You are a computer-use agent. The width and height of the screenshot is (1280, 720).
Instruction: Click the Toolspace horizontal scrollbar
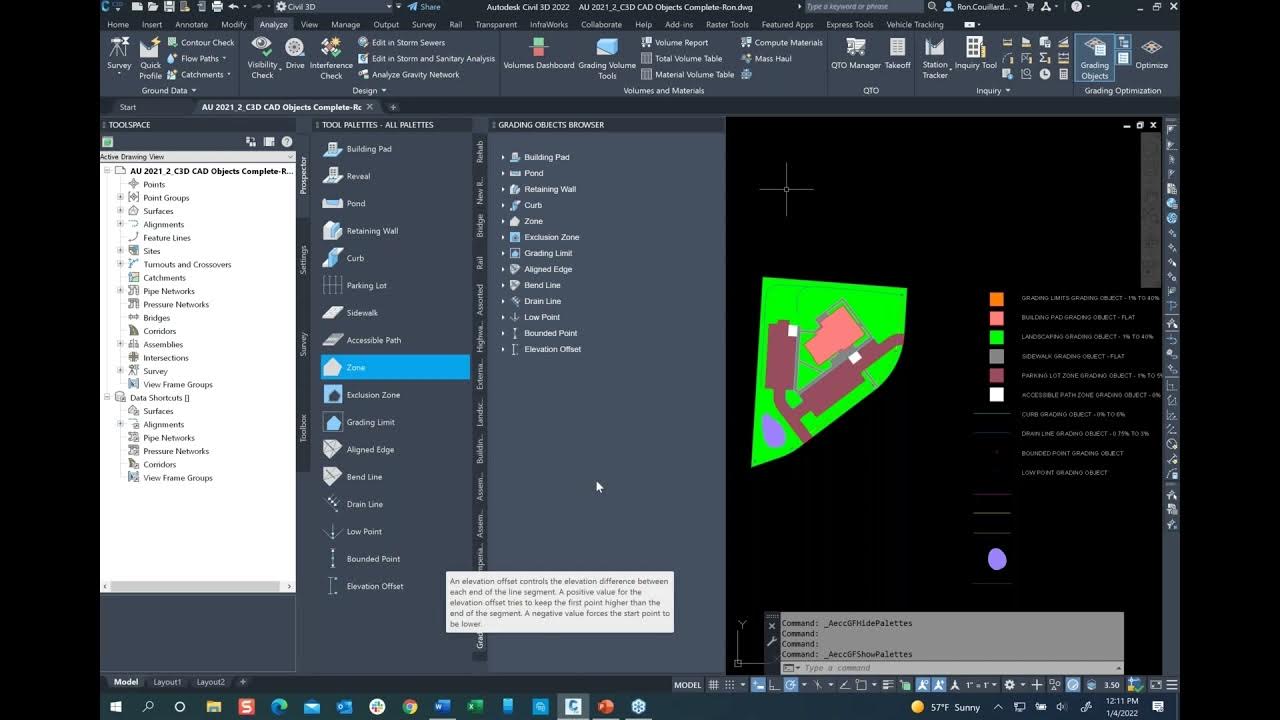tap(197, 586)
